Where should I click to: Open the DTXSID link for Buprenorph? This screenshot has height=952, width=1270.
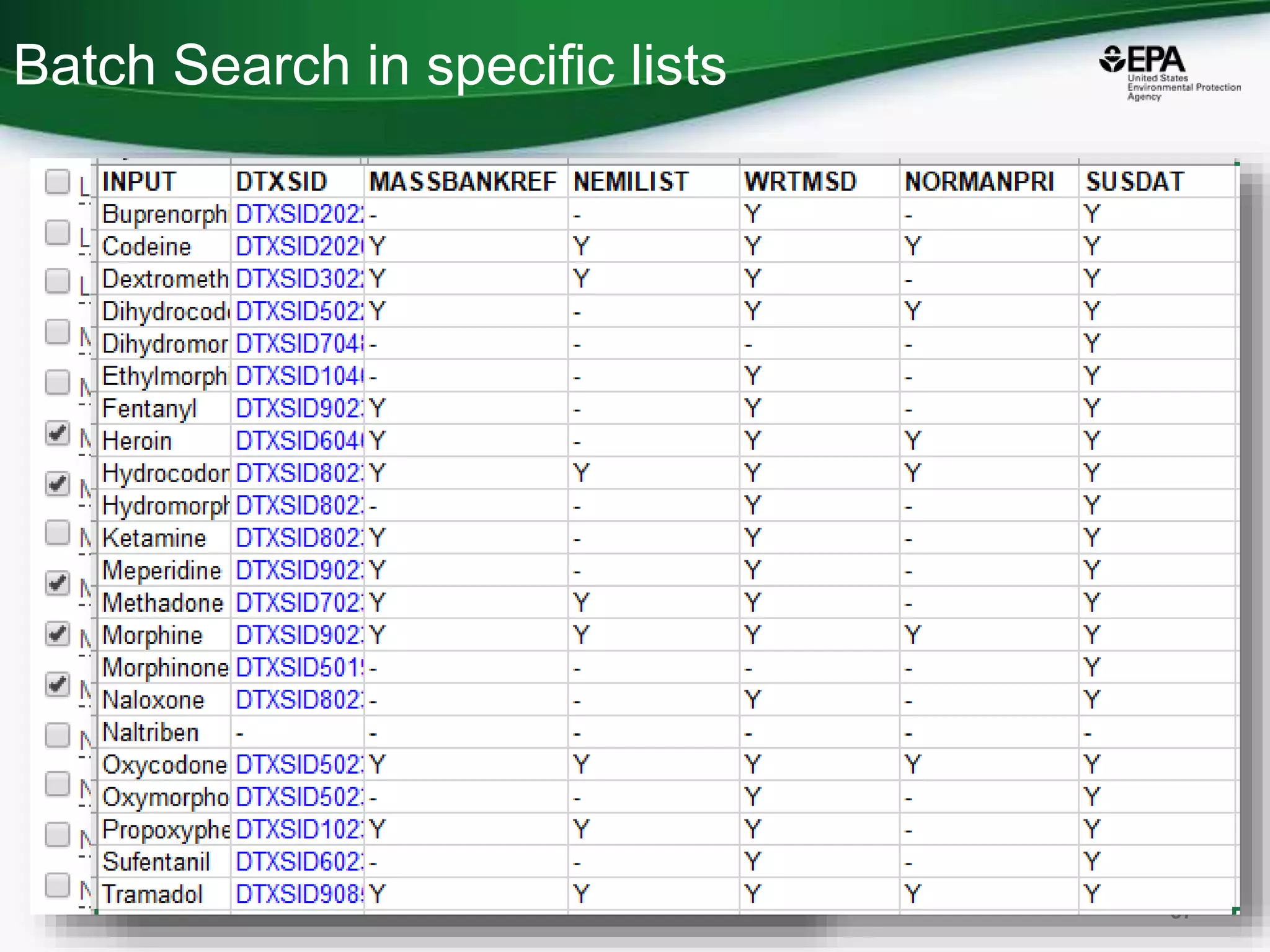300,214
